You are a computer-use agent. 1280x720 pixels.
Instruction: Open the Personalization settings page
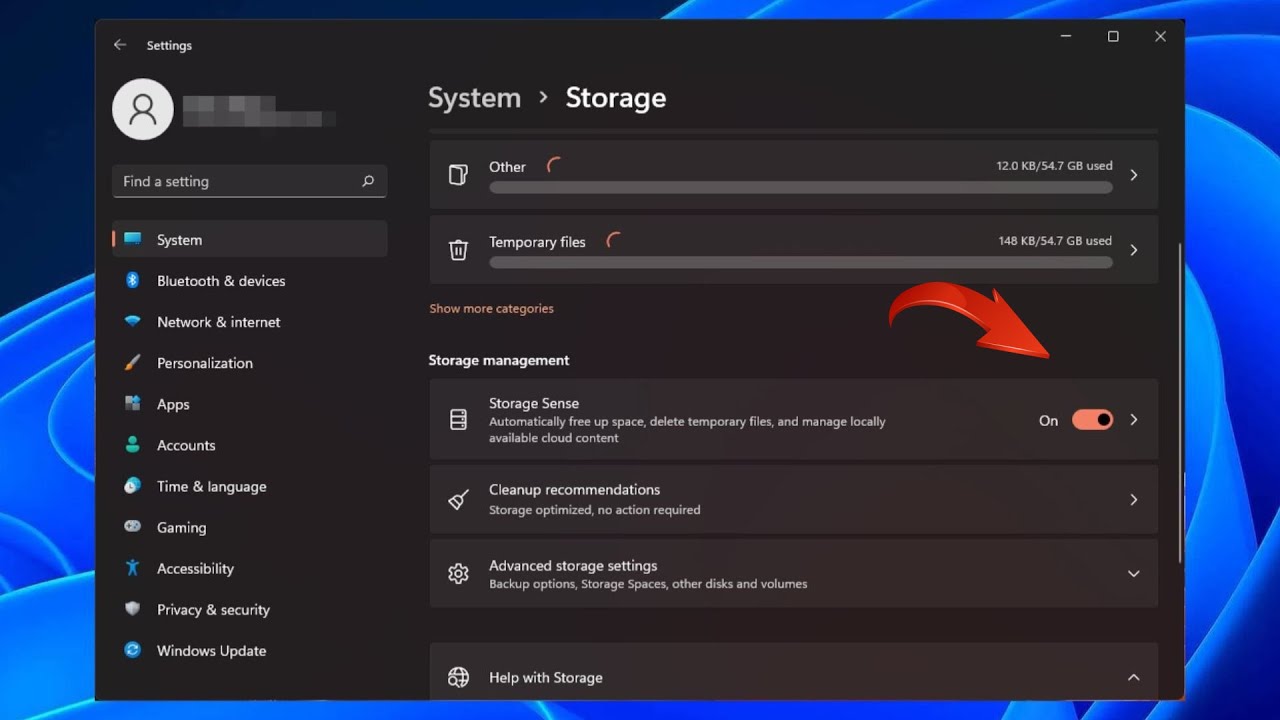click(204, 363)
